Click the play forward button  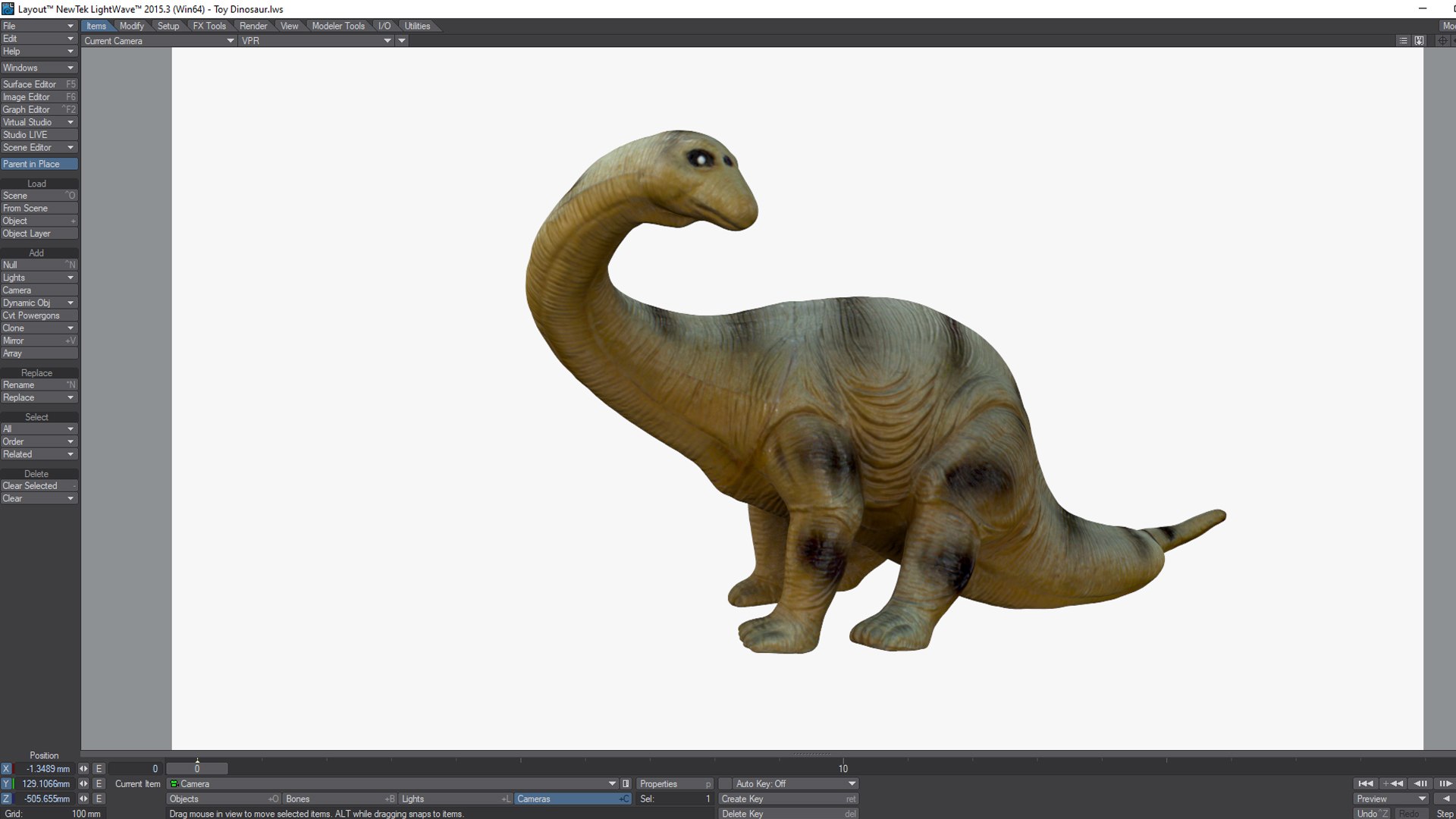pyautogui.click(x=1445, y=783)
